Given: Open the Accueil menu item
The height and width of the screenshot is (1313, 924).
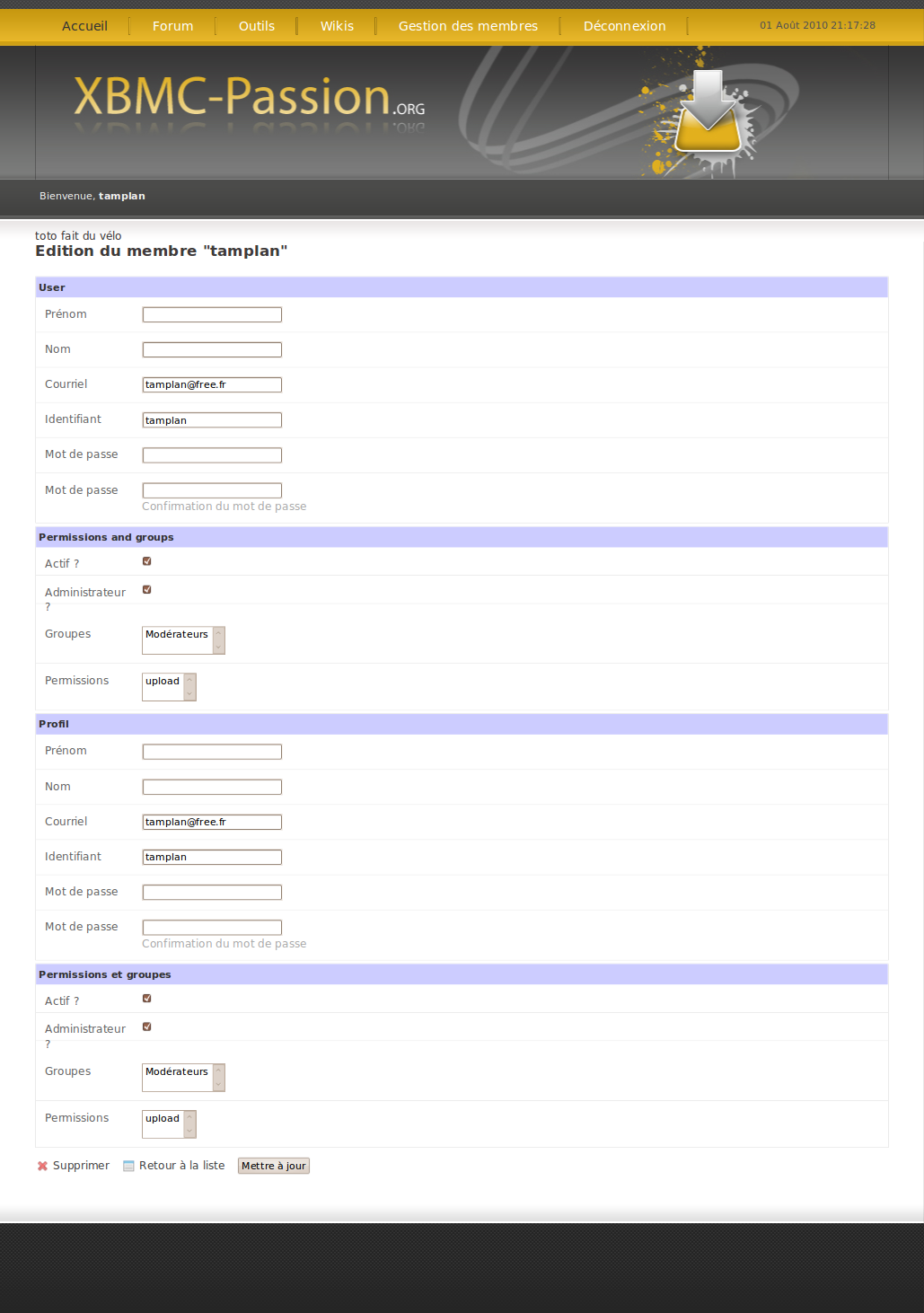Looking at the screenshot, I should [x=84, y=26].
